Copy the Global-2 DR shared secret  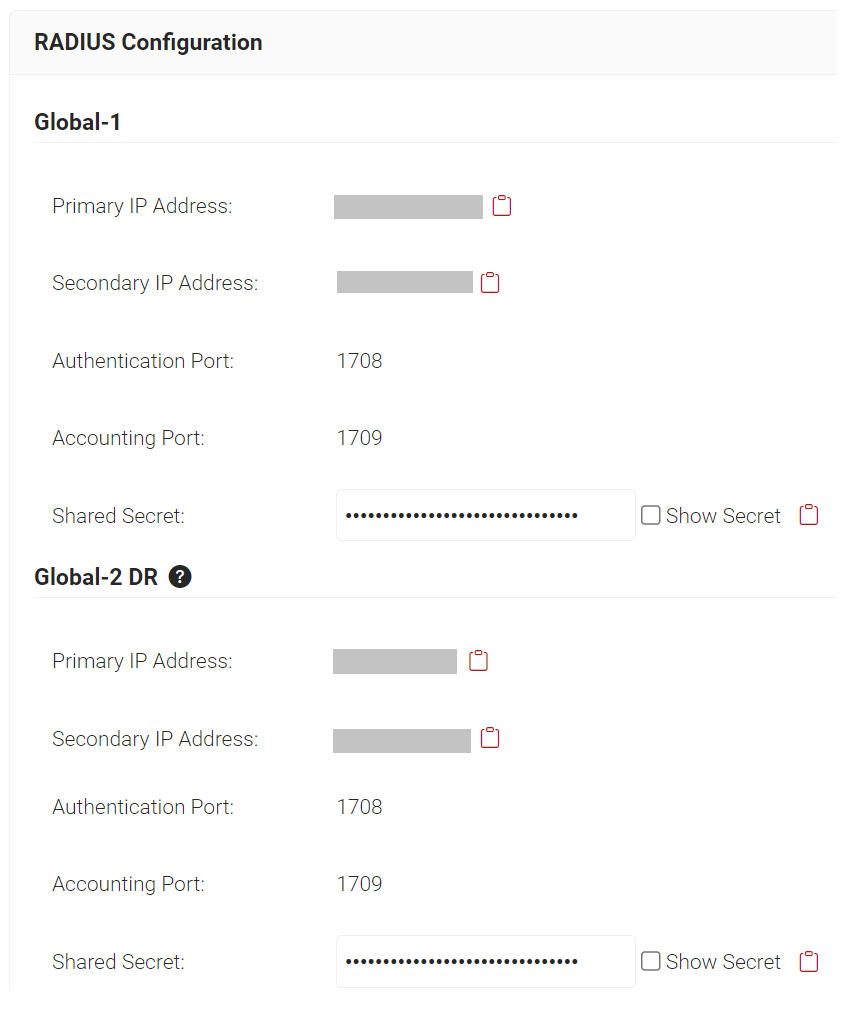(809, 961)
